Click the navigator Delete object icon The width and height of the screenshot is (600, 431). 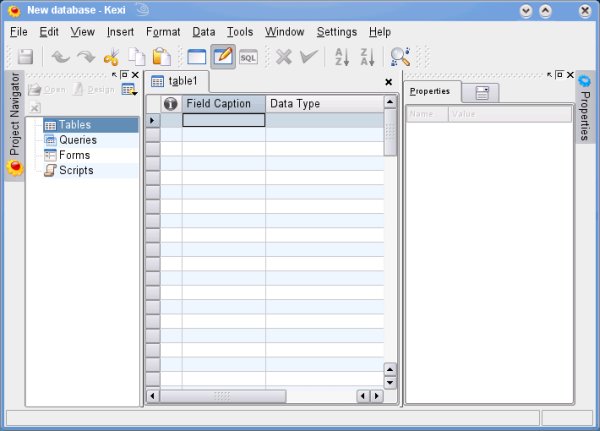(35, 108)
